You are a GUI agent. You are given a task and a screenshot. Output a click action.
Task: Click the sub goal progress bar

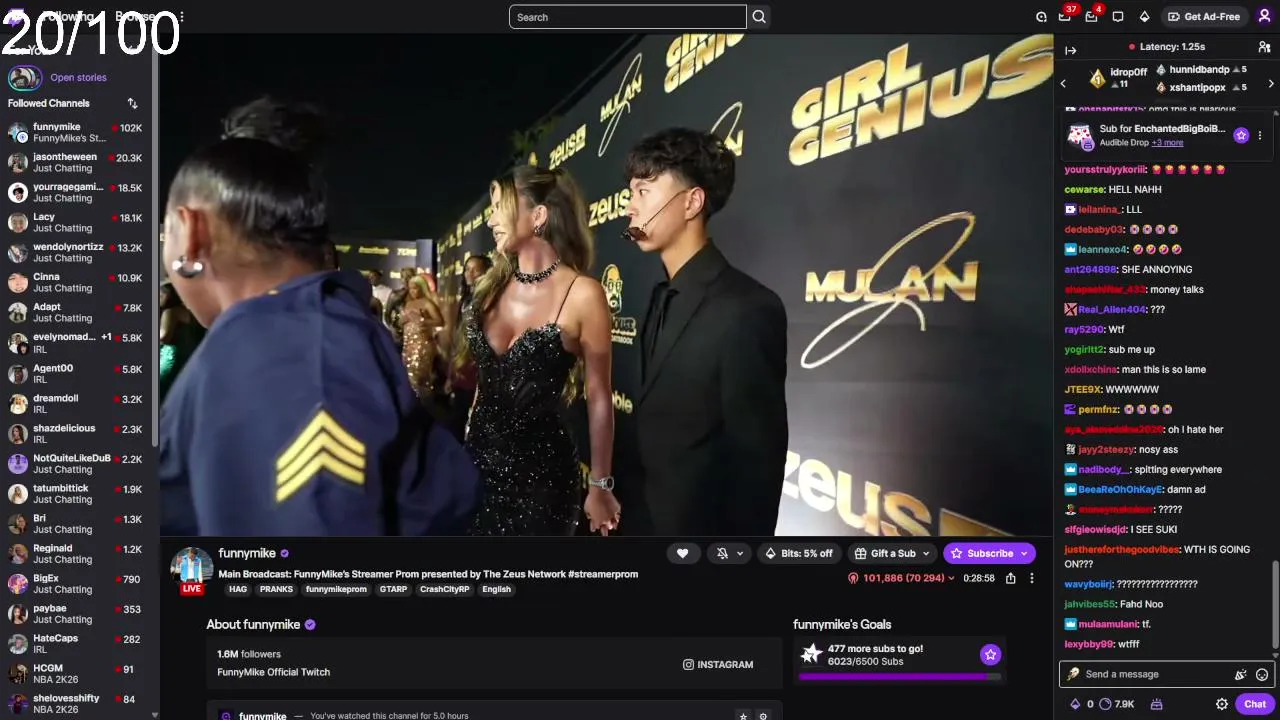pyautogui.click(x=899, y=677)
